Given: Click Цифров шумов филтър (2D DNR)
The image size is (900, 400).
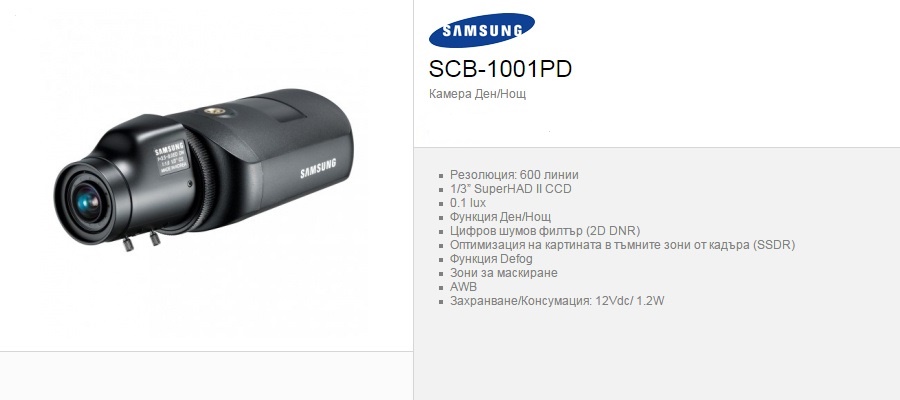Looking at the screenshot, I should tap(545, 231).
